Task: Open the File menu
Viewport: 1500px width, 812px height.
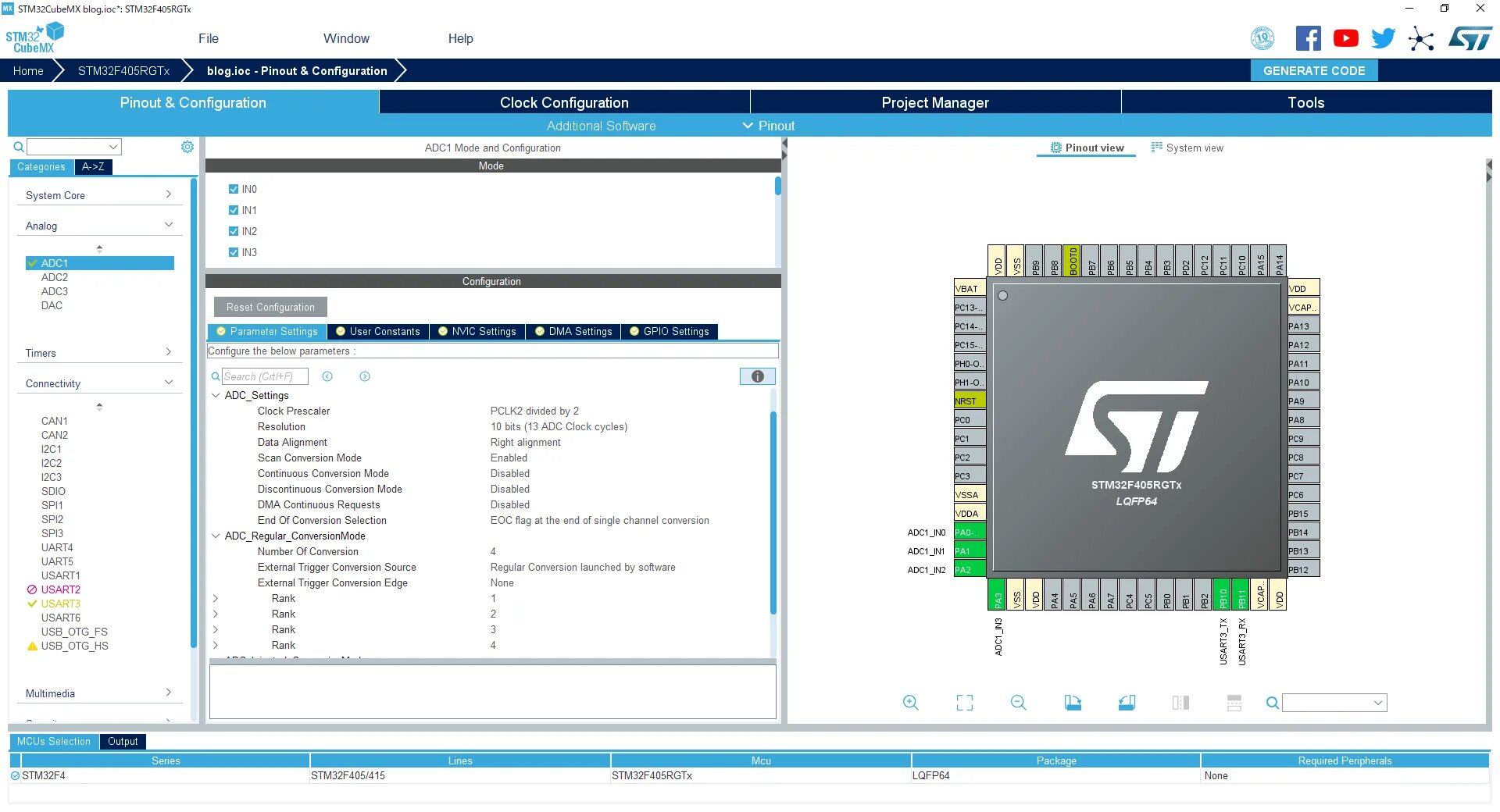Action: 209,38
